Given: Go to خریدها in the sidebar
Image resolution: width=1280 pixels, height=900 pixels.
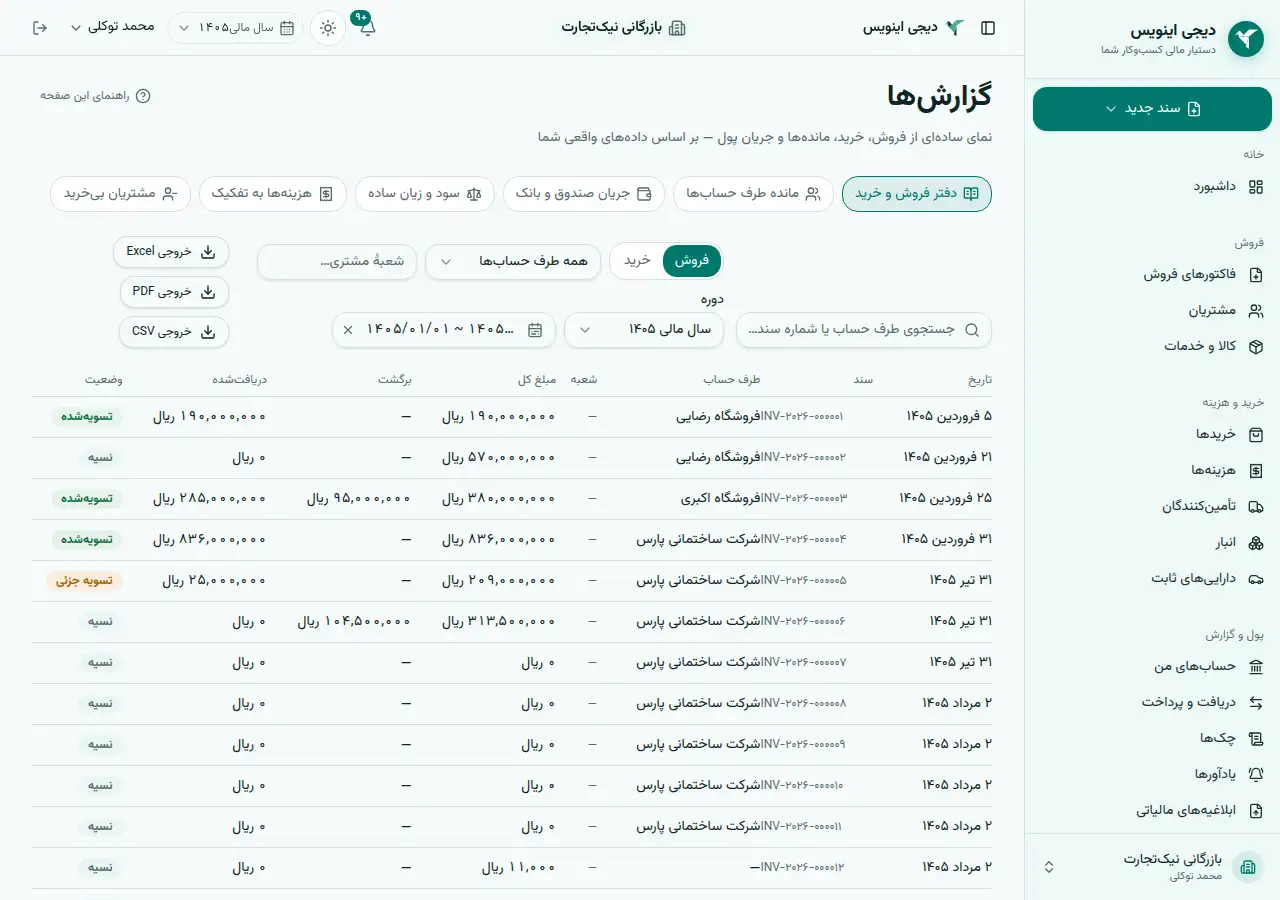Looking at the screenshot, I should [x=1152, y=434].
